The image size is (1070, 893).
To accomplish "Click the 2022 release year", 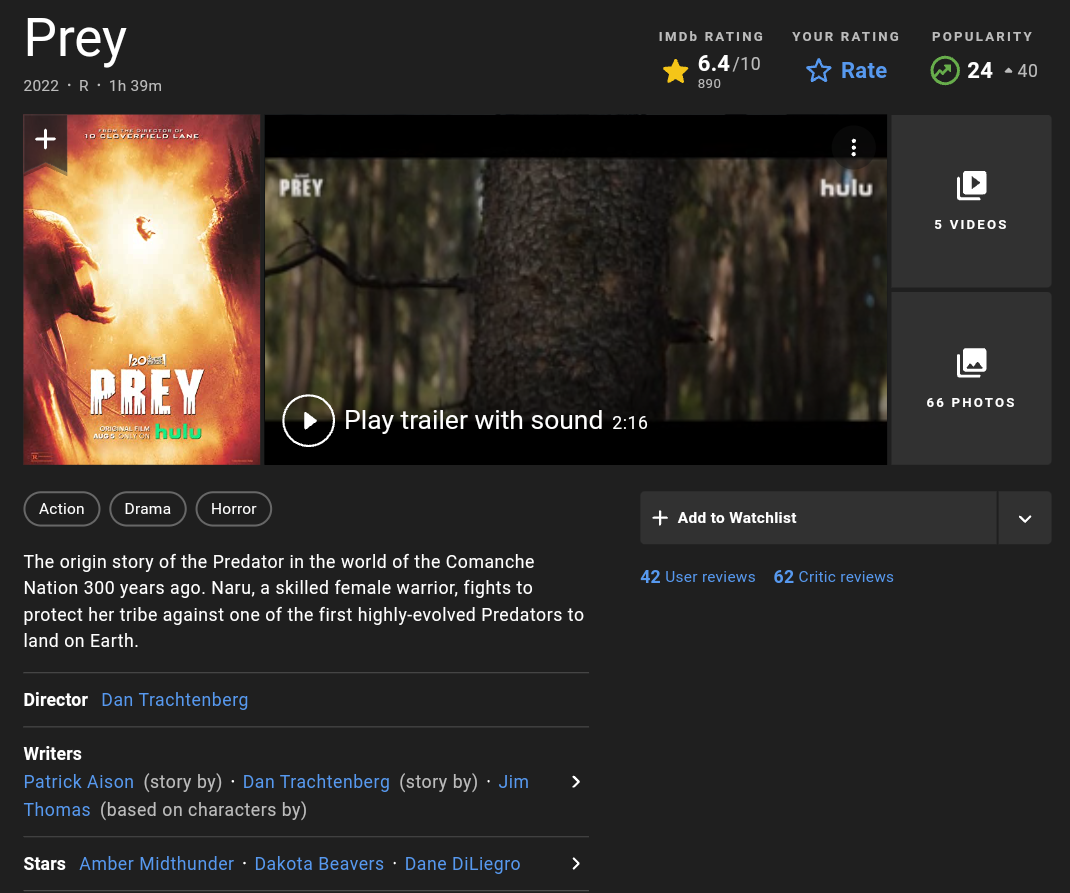I will point(41,86).
